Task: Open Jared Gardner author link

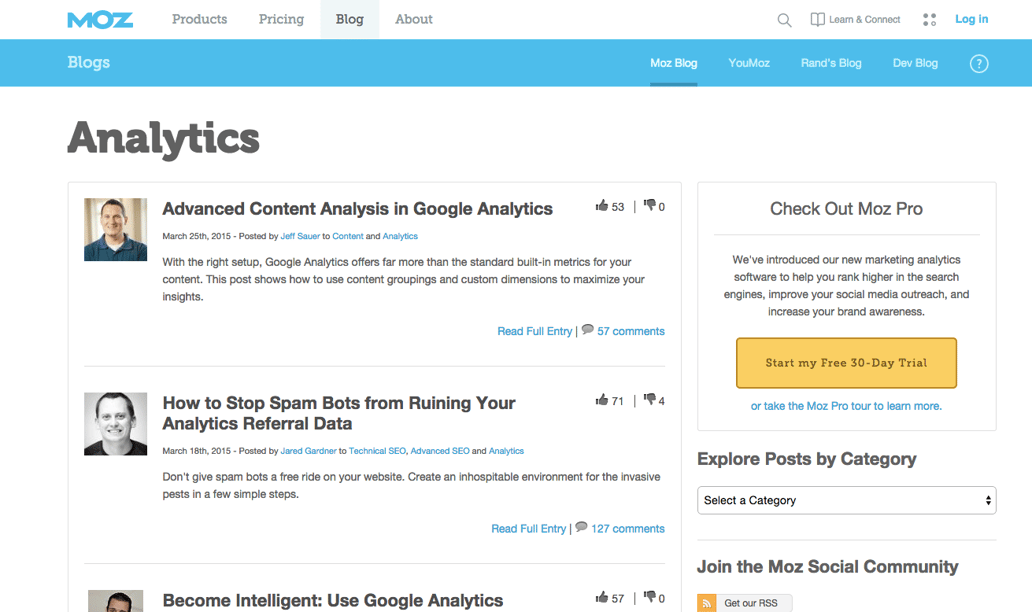Action: tap(308, 451)
